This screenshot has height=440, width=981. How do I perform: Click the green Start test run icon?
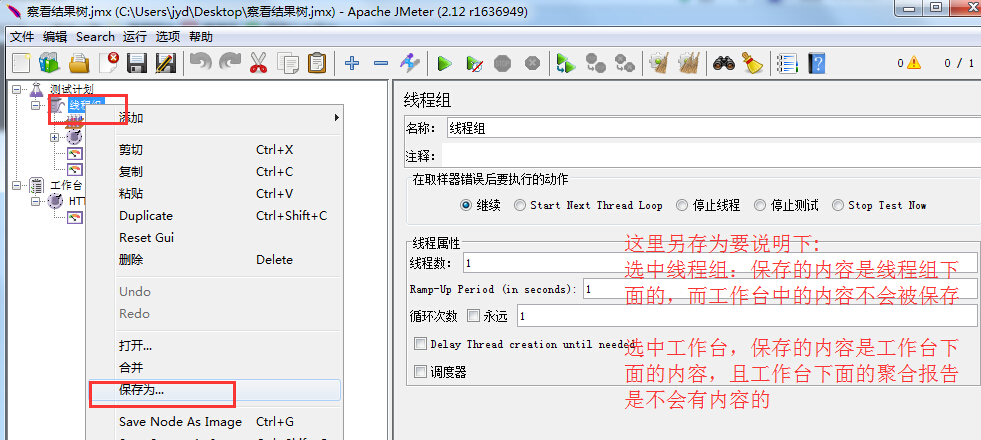[x=445, y=63]
